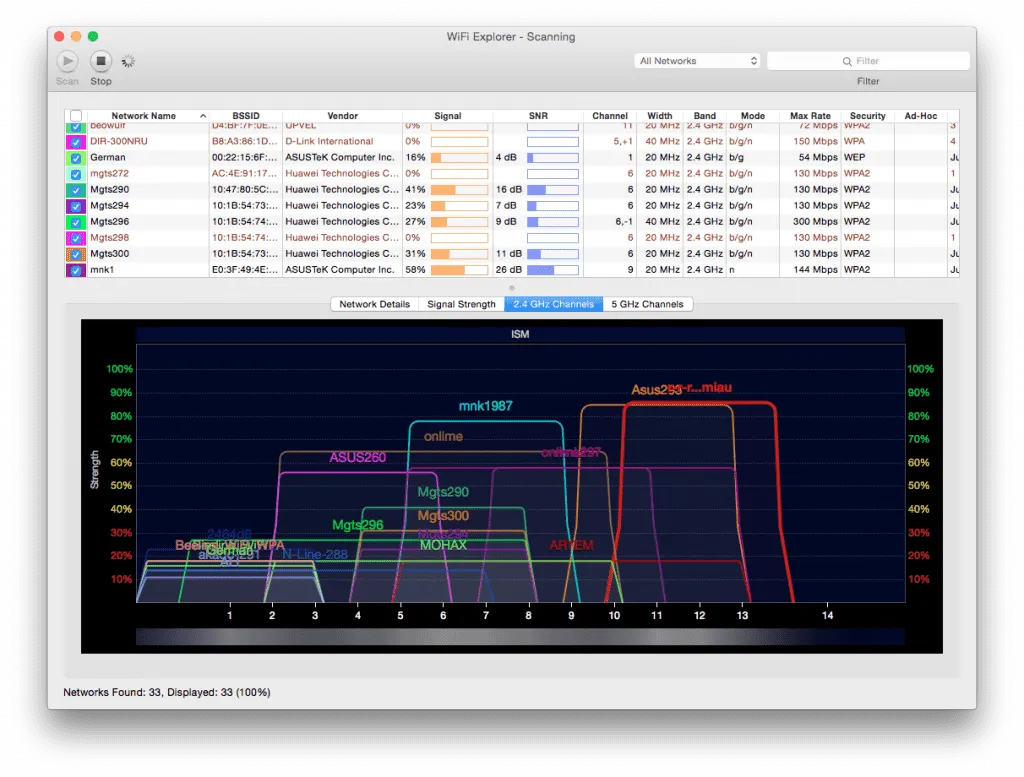Click channel 6 on graph axis
The image size is (1024, 777).
tap(443, 616)
